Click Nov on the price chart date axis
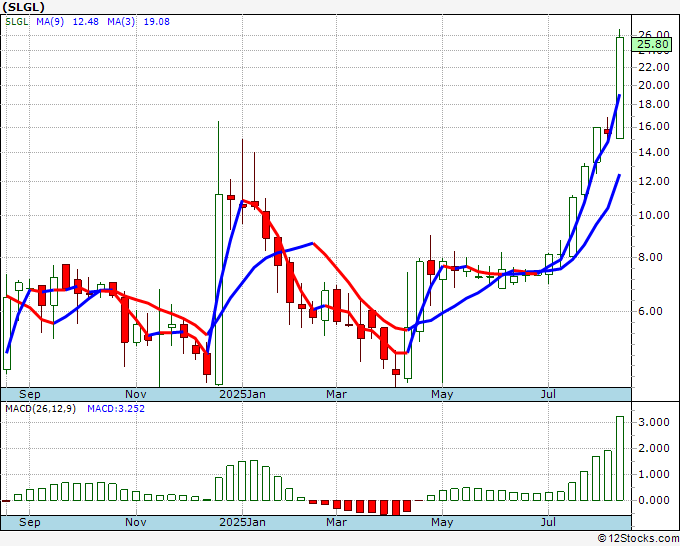This screenshot has height=546, width=680. pos(136,394)
